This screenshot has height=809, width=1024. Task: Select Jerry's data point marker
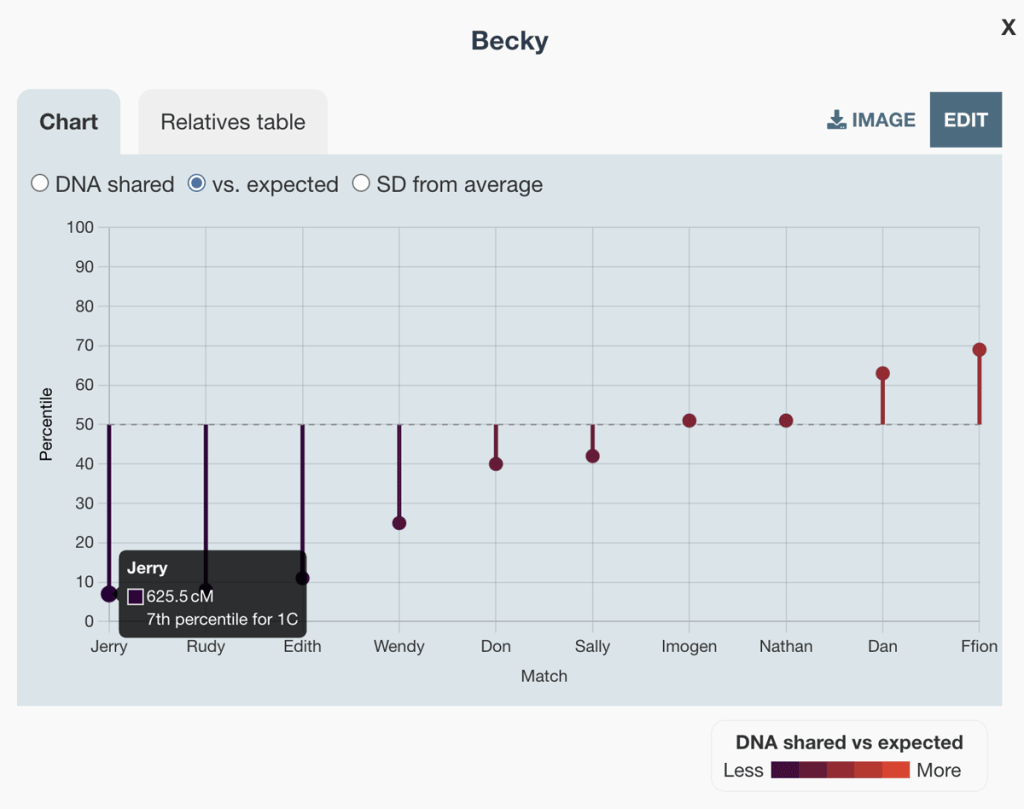pos(108,594)
